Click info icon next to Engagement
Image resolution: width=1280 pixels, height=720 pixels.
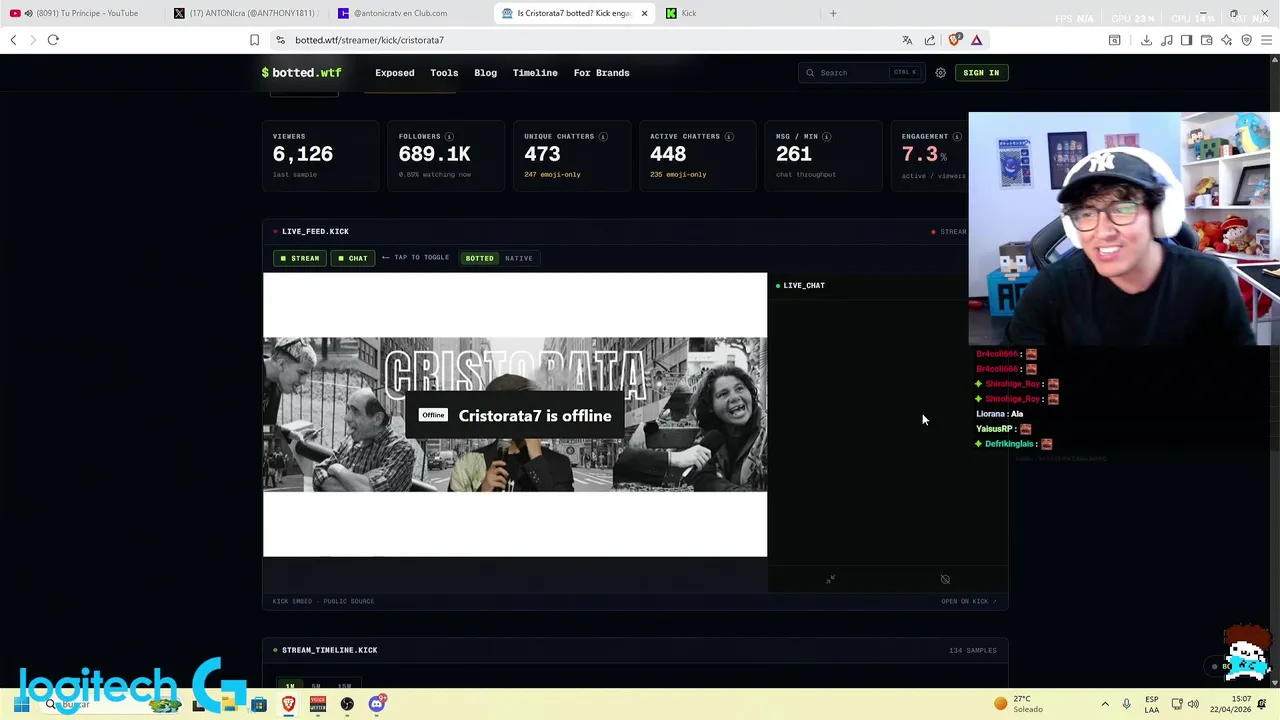[x=957, y=136]
